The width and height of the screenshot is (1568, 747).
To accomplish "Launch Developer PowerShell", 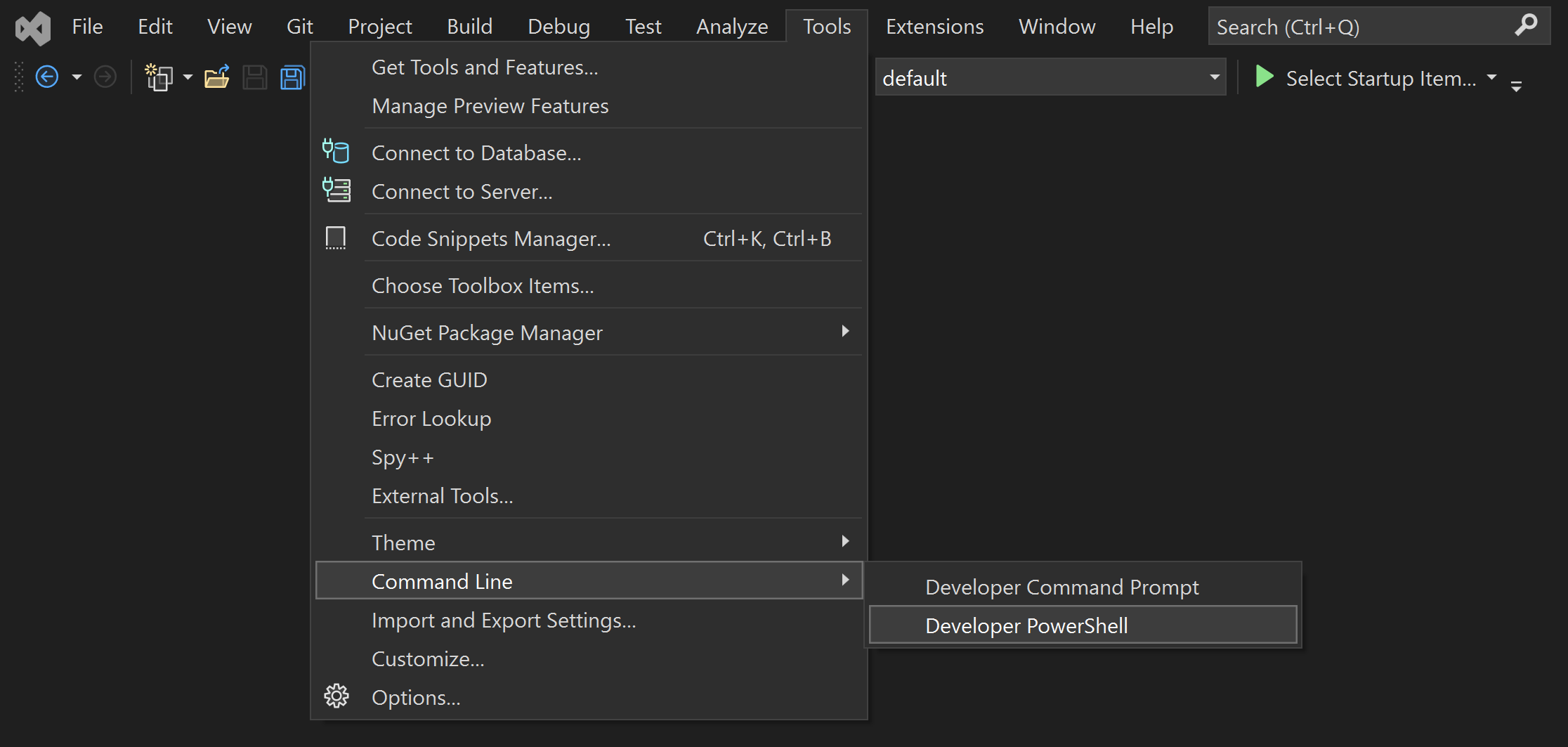I will (1026, 625).
